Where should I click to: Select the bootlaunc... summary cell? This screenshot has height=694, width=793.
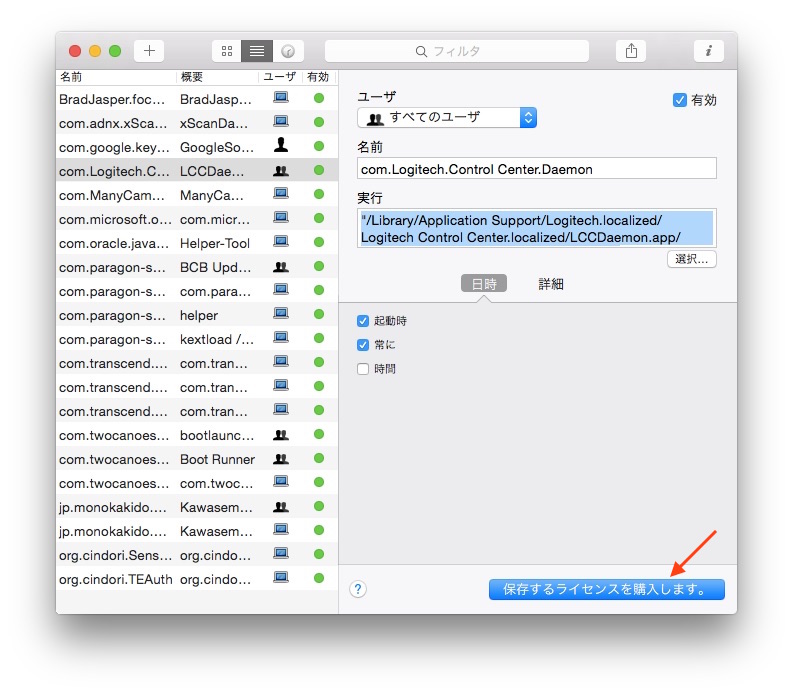click(217, 436)
